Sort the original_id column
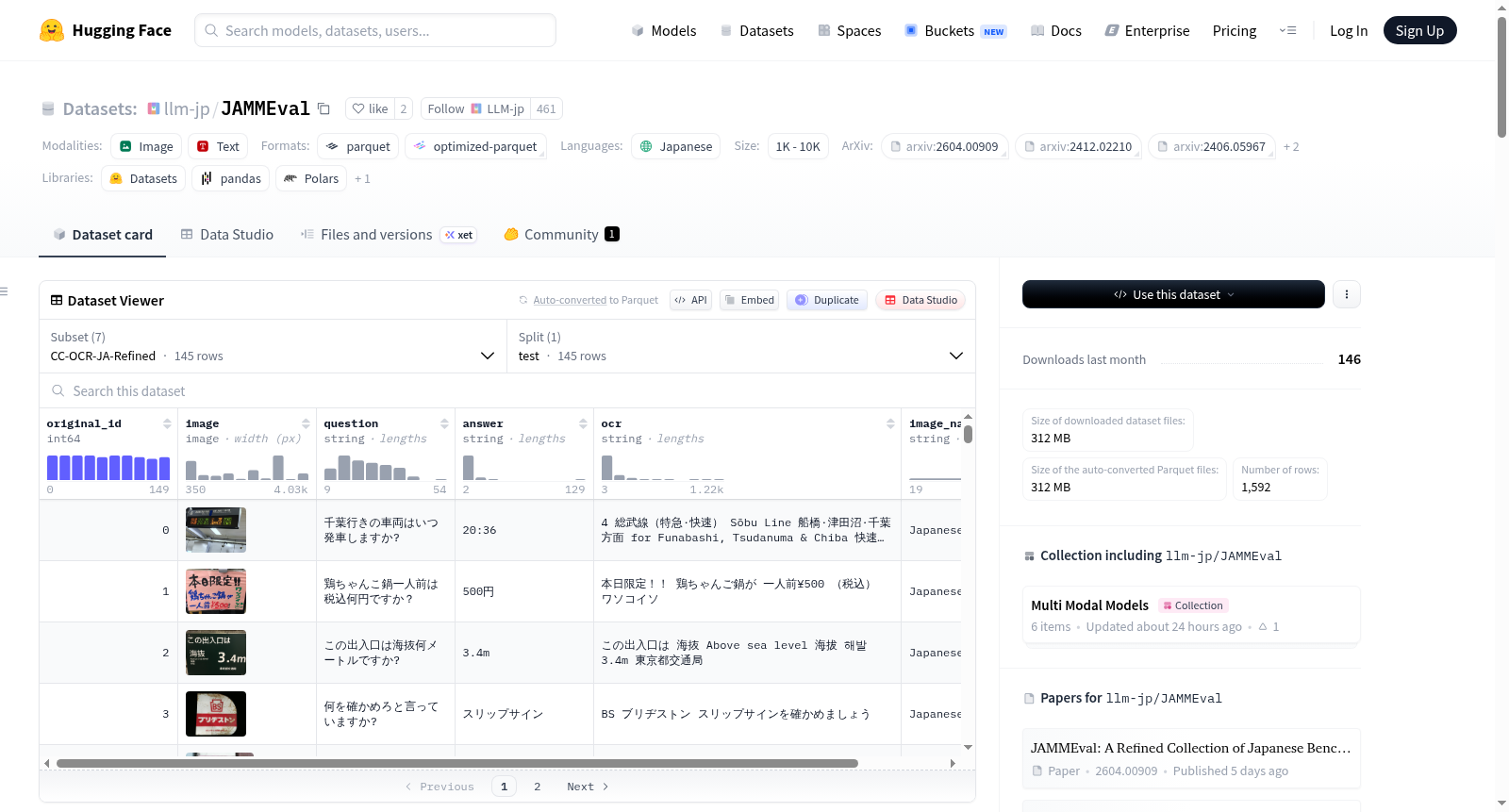The width and height of the screenshot is (1509, 812). [167, 424]
